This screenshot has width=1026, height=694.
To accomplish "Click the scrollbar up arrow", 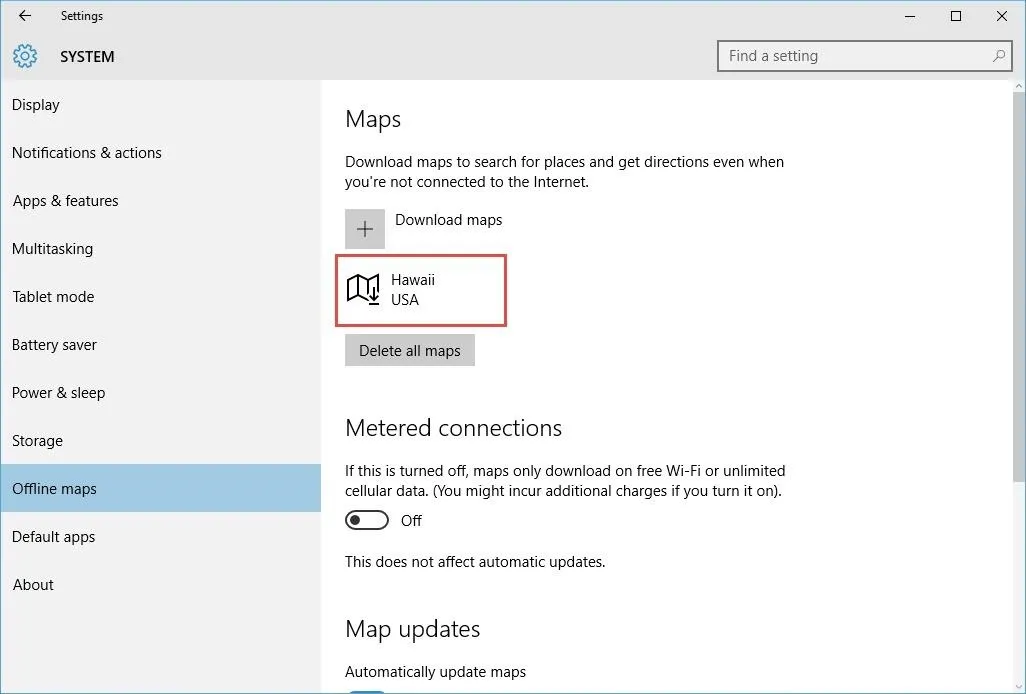I will [x=1019, y=86].
